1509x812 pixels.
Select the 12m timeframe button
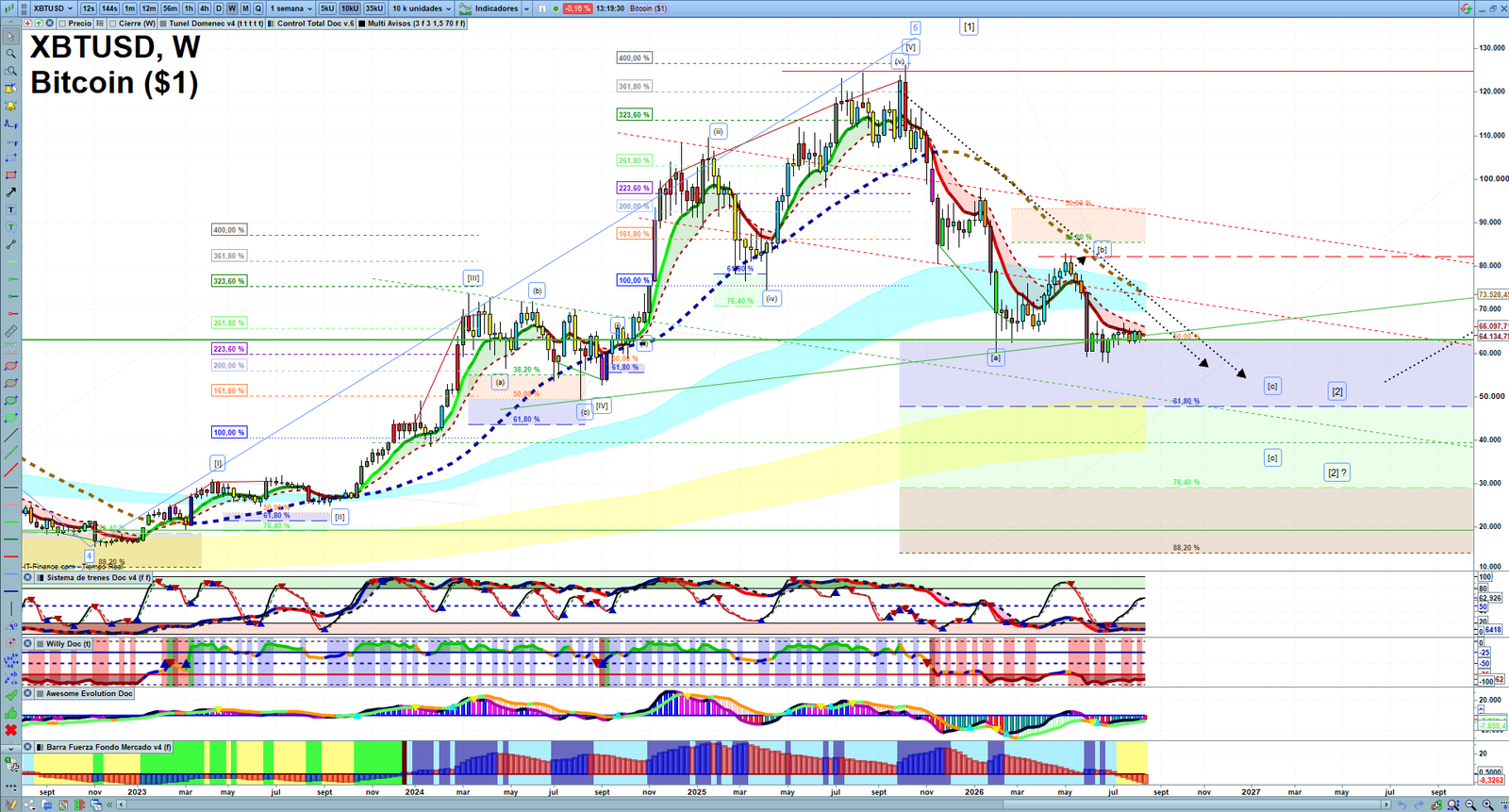coord(149,8)
